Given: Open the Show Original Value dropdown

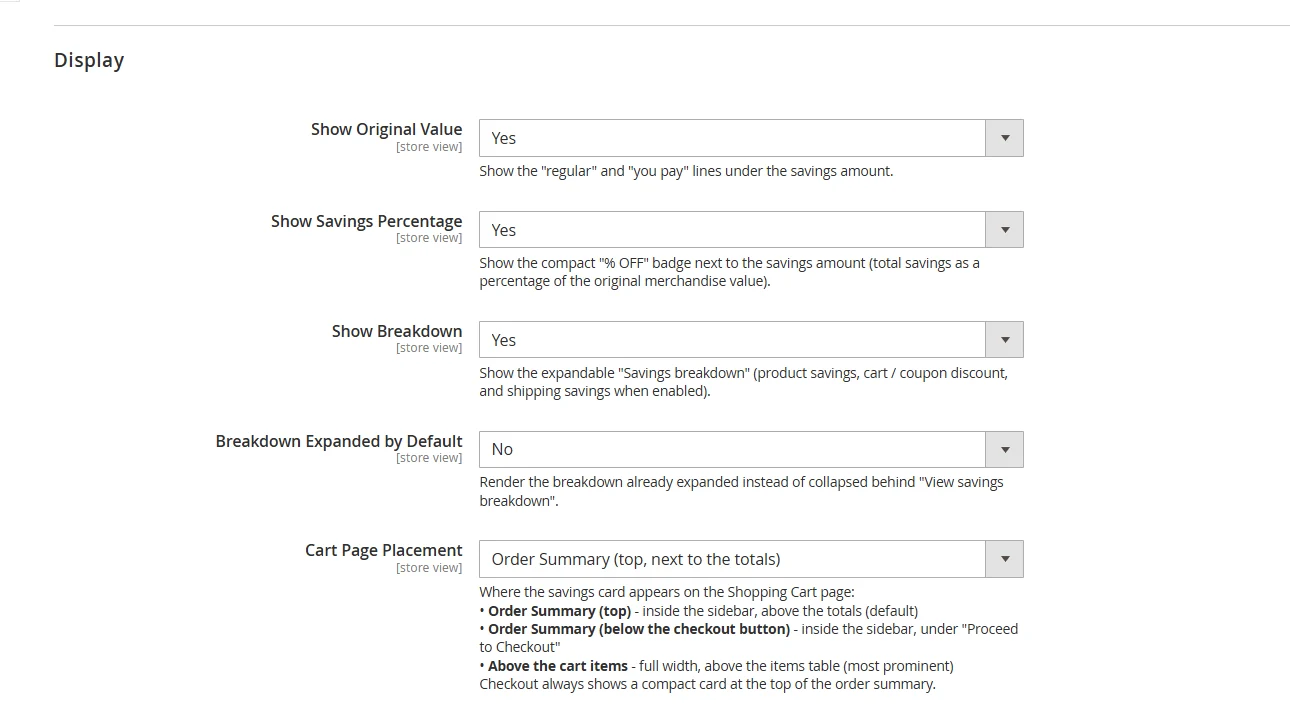Looking at the screenshot, I should (751, 138).
